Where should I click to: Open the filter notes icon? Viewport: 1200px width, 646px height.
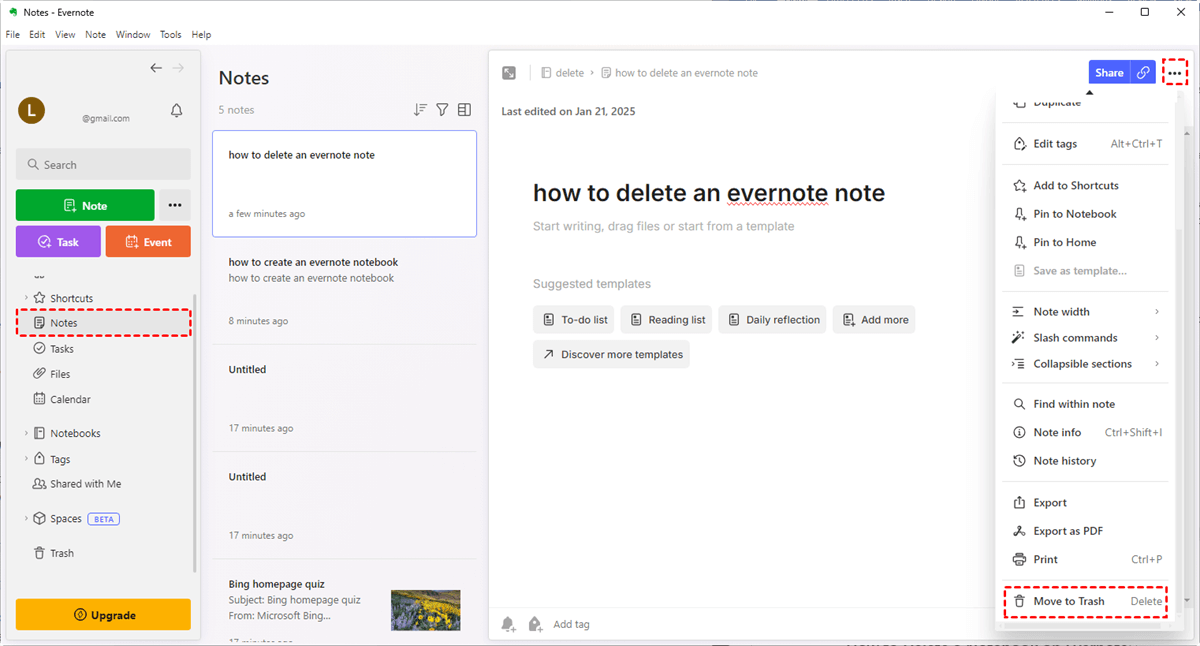pyautogui.click(x=442, y=110)
